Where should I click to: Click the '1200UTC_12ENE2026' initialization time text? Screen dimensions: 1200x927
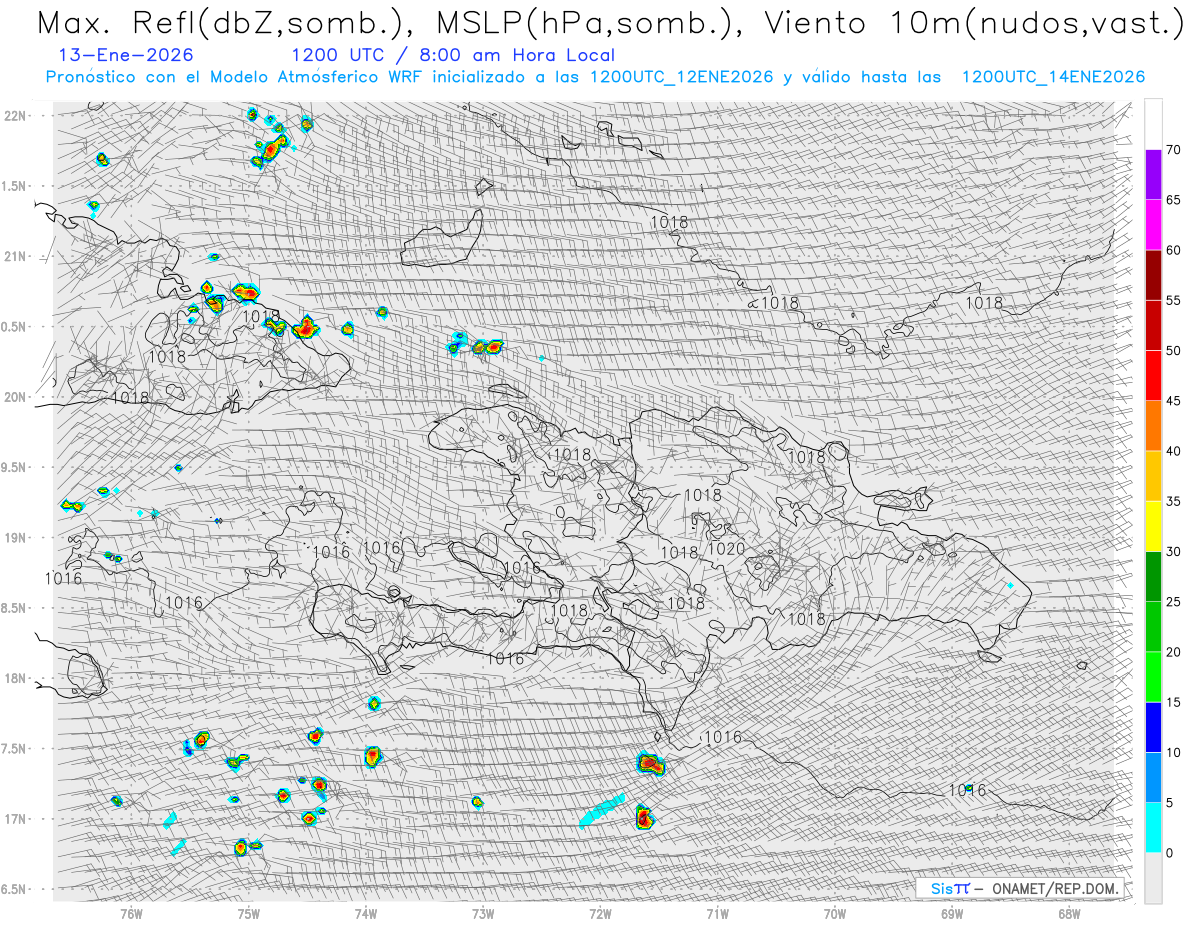[681, 77]
